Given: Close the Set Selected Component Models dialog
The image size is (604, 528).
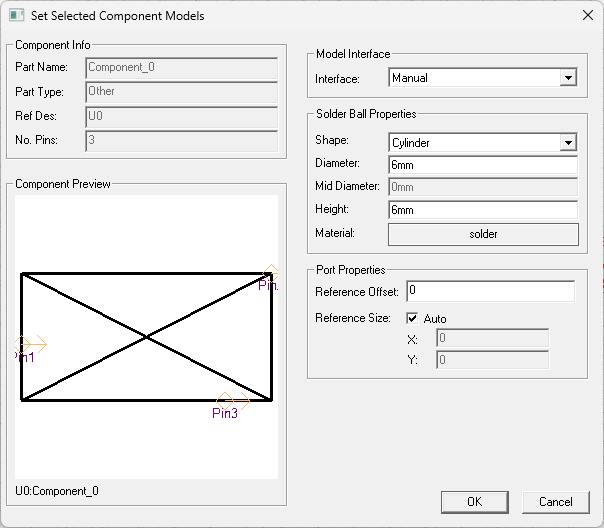Looking at the screenshot, I should (588, 15).
